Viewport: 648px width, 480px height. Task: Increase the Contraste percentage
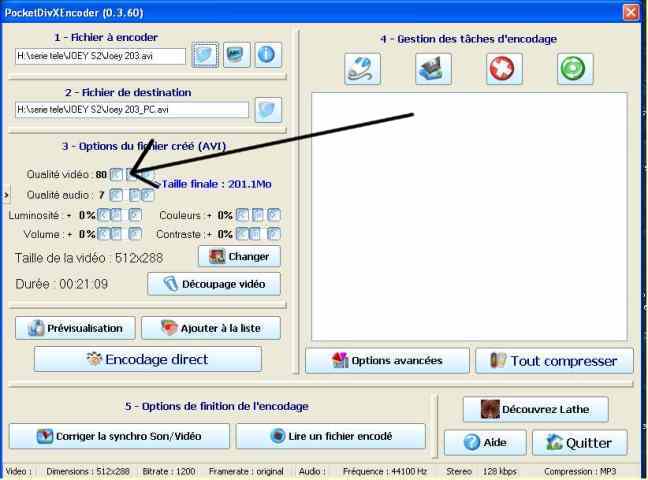(274, 234)
